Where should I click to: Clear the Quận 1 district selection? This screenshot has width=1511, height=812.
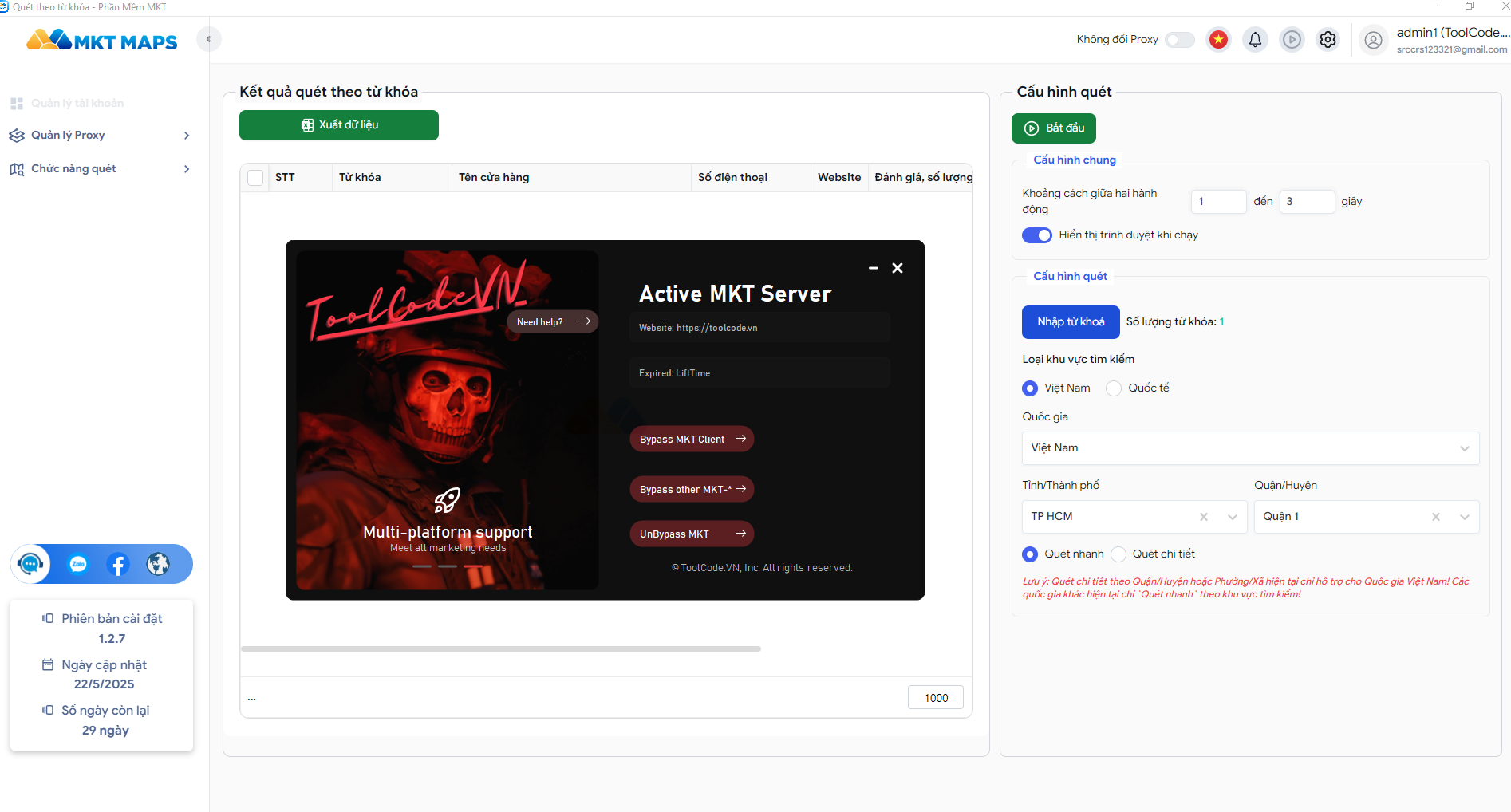click(x=1436, y=517)
